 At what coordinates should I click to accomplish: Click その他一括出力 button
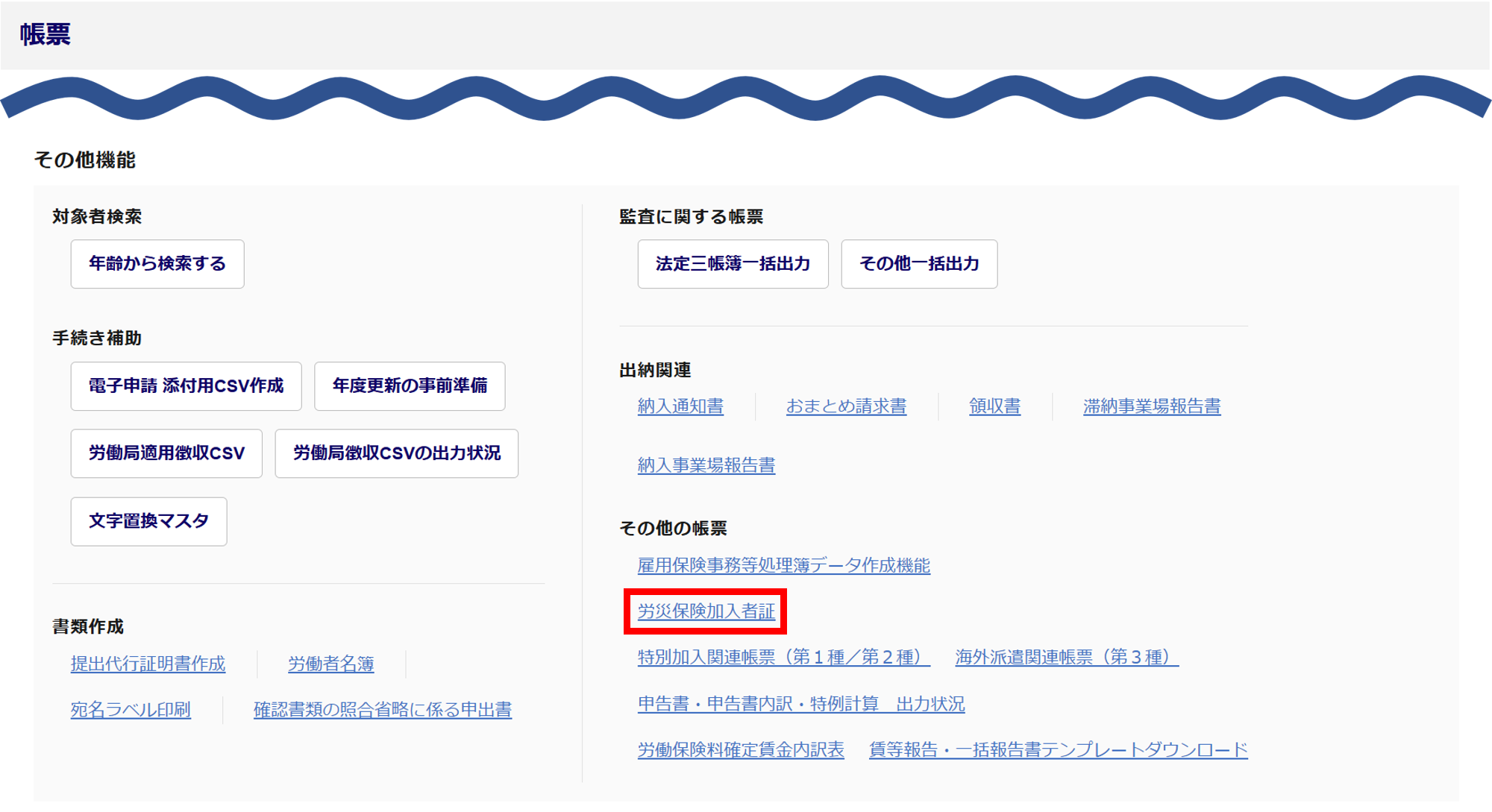point(919,264)
